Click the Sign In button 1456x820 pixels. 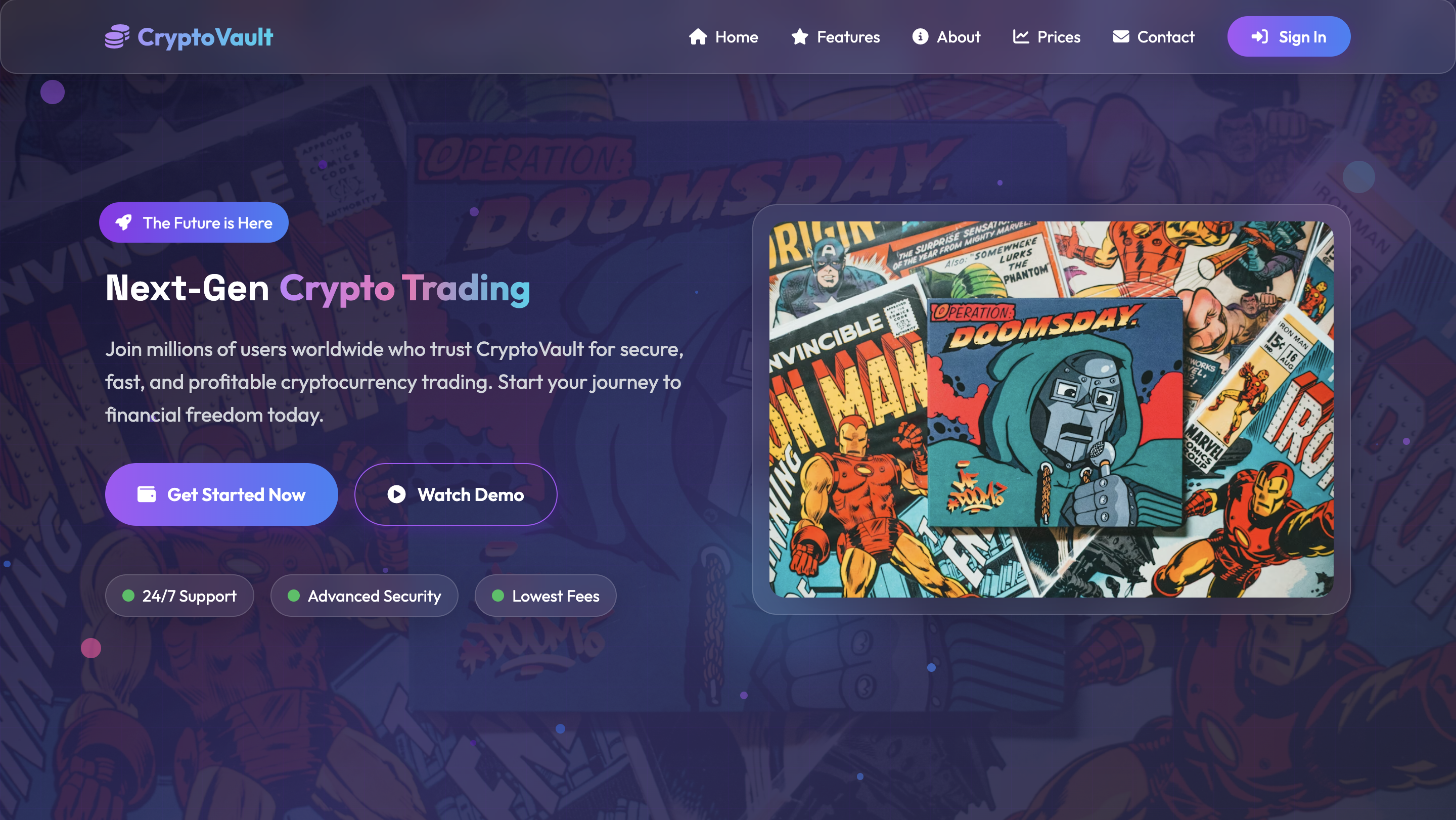point(1289,37)
